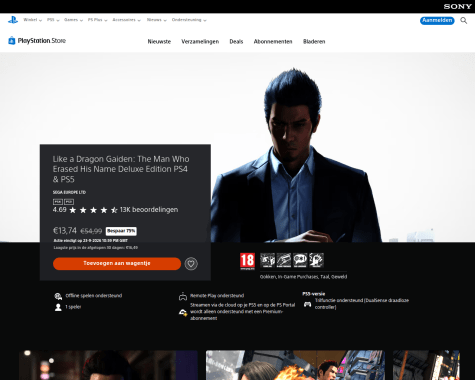
Task: Click the PS4 platform badge
Action: (58, 202)
